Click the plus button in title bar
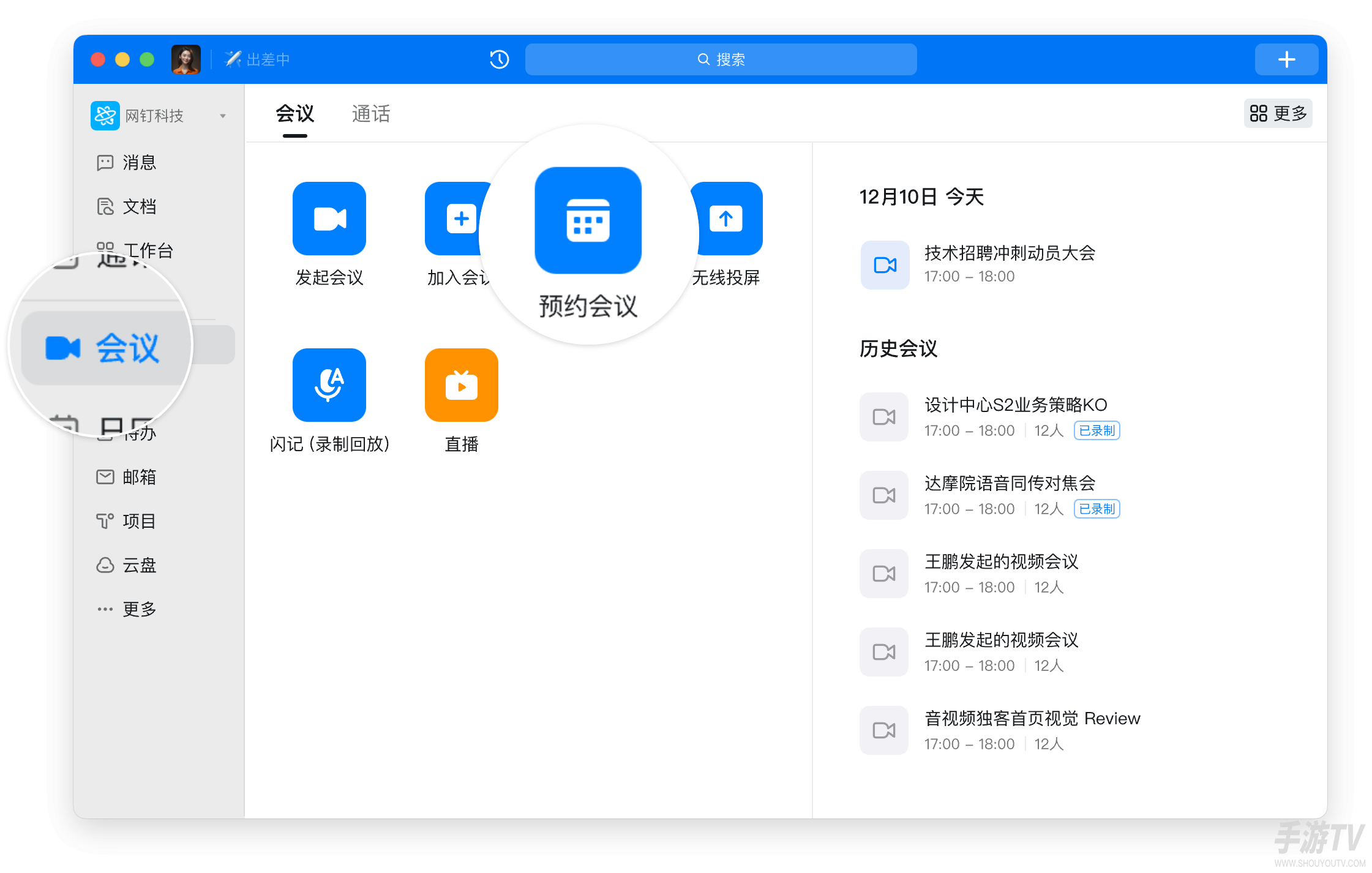1372x873 pixels. click(1286, 59)
